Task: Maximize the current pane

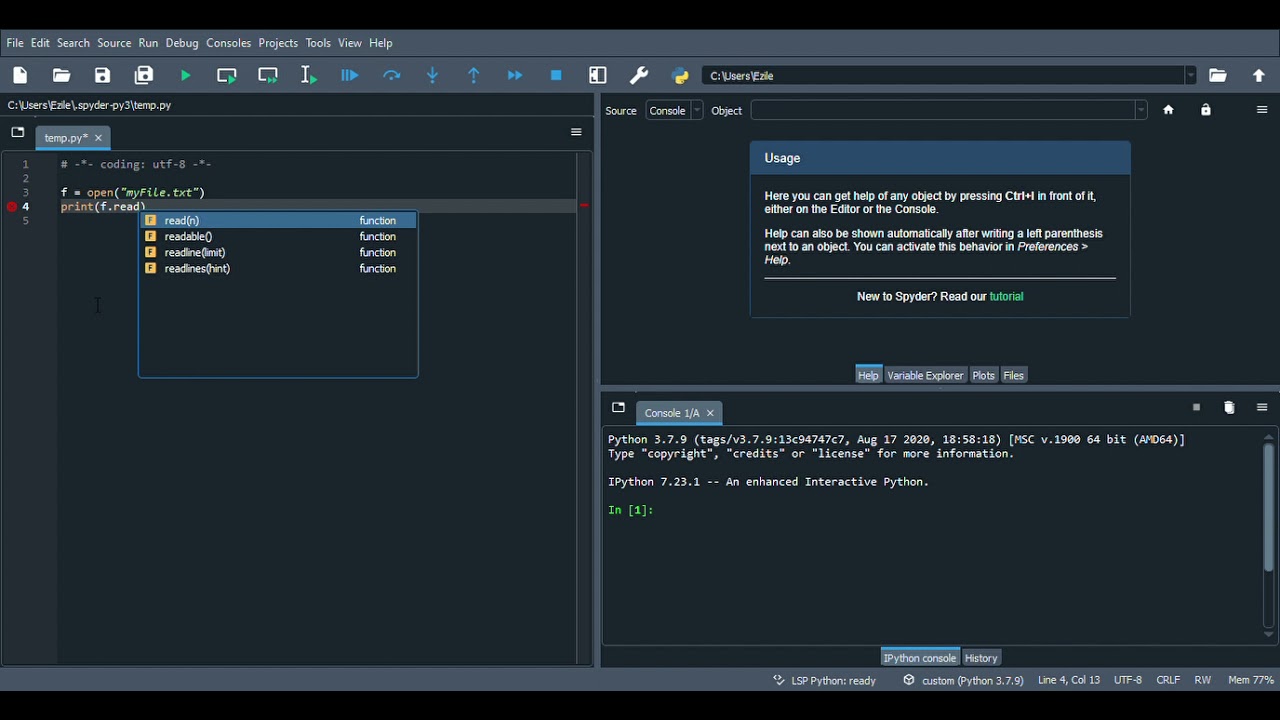Action: (x=598, y=76)
